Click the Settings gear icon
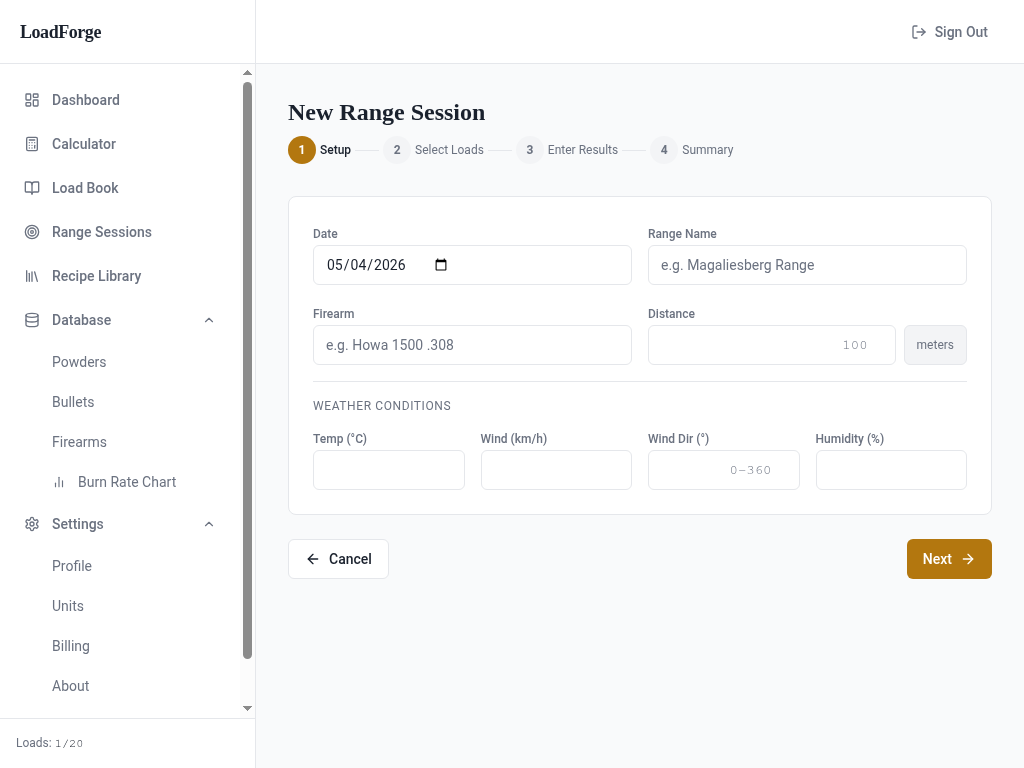 click(x=32, y=524)
